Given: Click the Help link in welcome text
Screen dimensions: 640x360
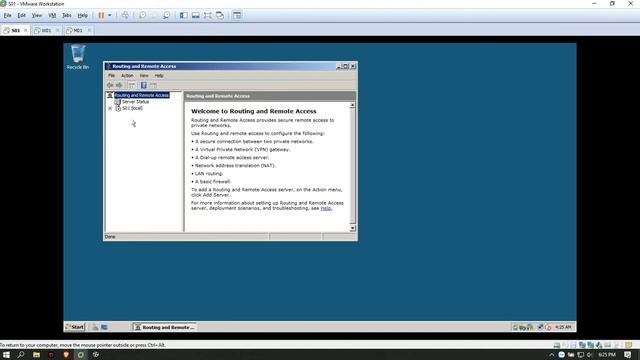Looking at the screenshot, I should (326, 208).
